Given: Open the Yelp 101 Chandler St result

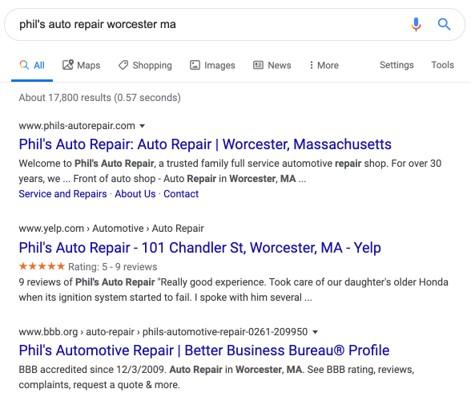Looking at the screenshot, I should pyautogui.click(x=200, y=248).
